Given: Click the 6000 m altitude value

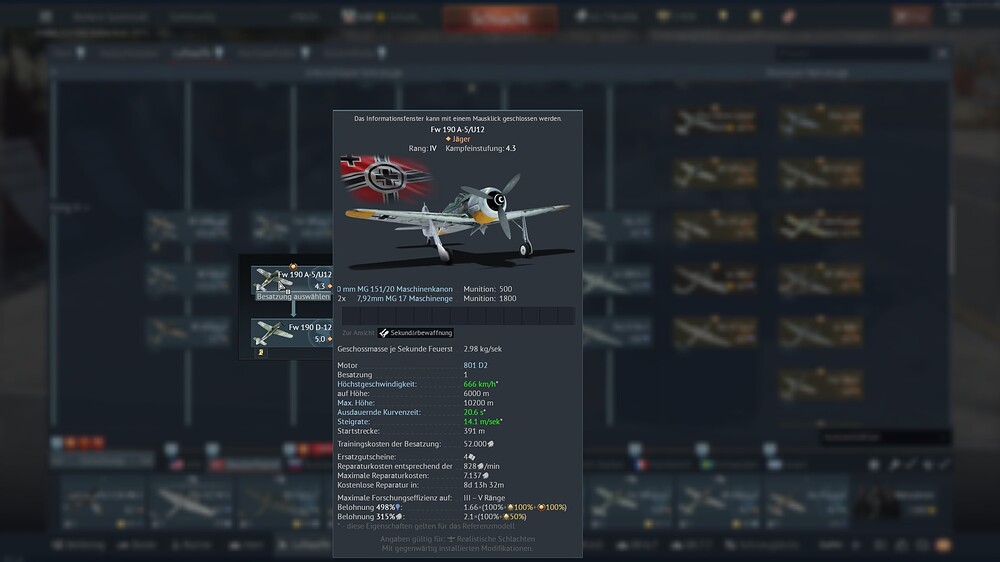Looking at the screenshot, I should (476, 394).
